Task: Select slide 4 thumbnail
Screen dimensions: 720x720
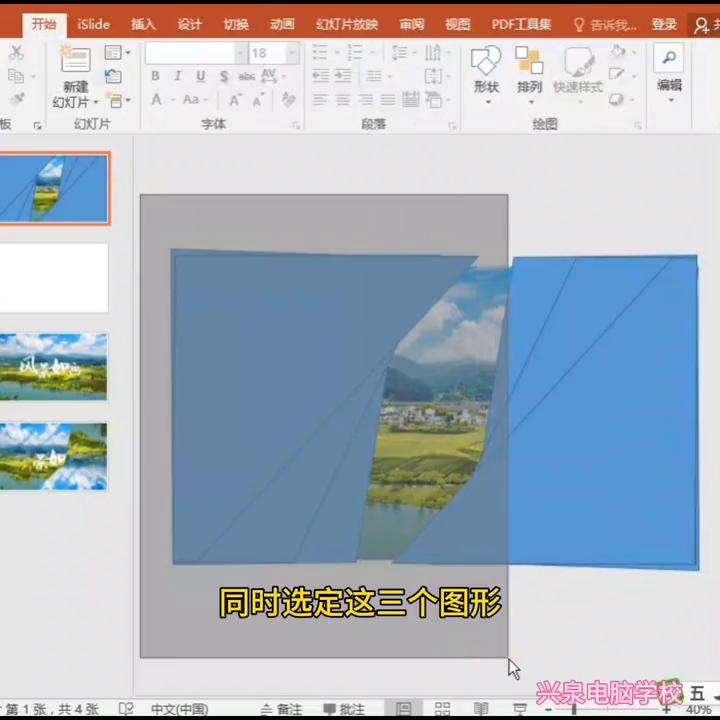Action: click(53, 456)
